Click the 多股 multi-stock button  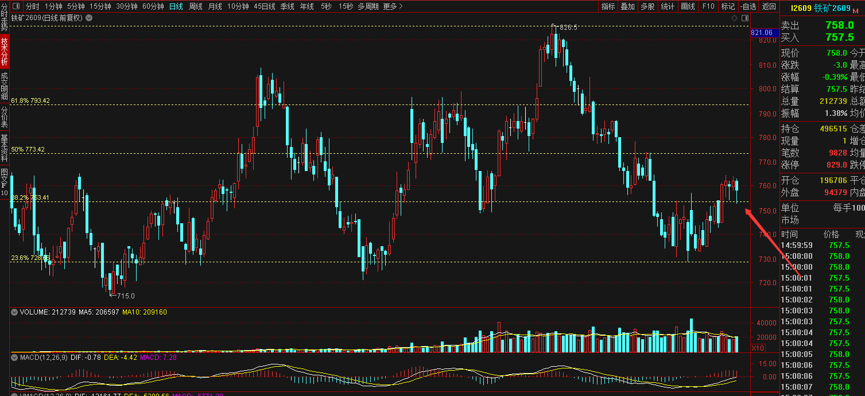point(648,7)
